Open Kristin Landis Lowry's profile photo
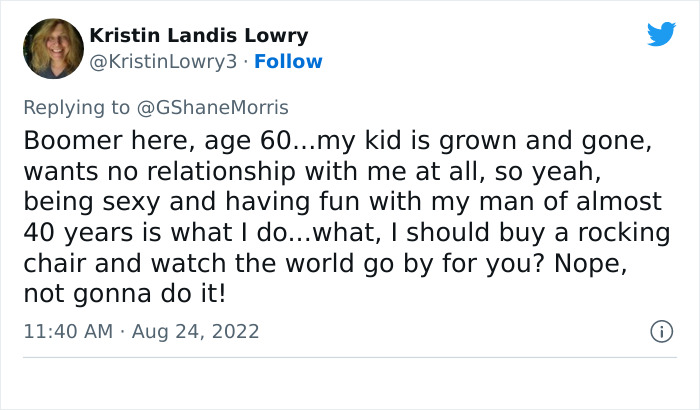The width and height of the screenshot is (700, 410). click(52, 49)
